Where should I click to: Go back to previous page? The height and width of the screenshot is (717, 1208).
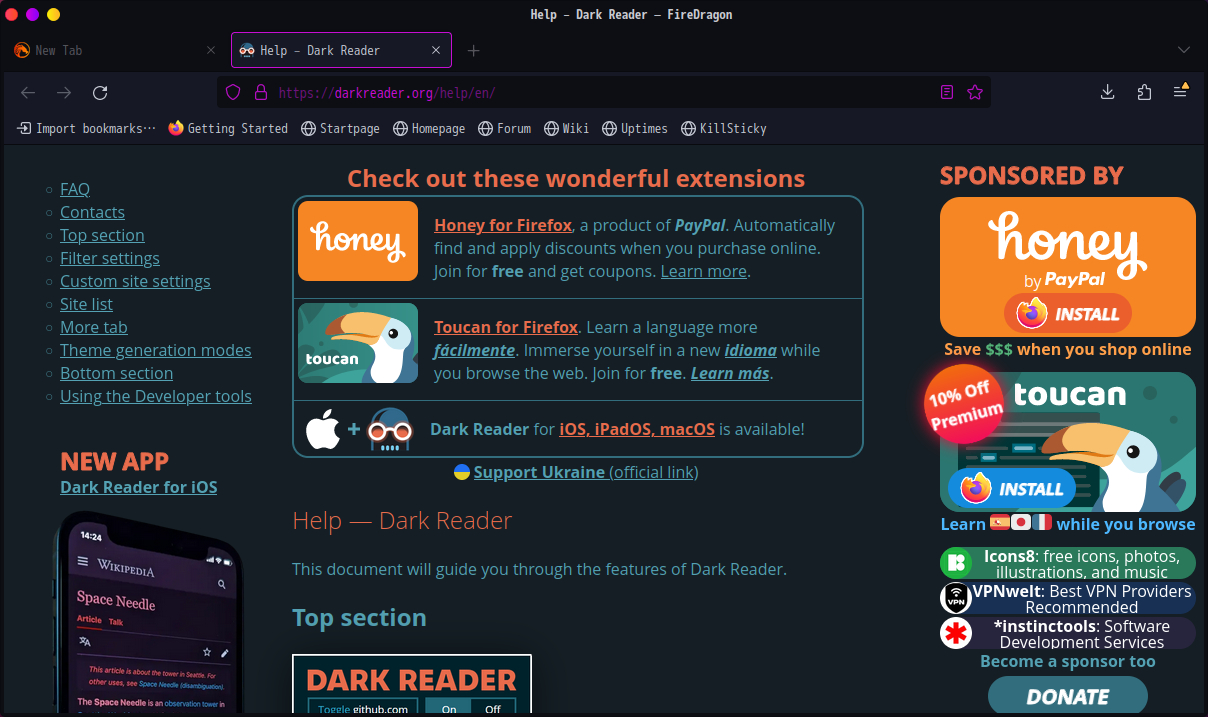[28, 93]
